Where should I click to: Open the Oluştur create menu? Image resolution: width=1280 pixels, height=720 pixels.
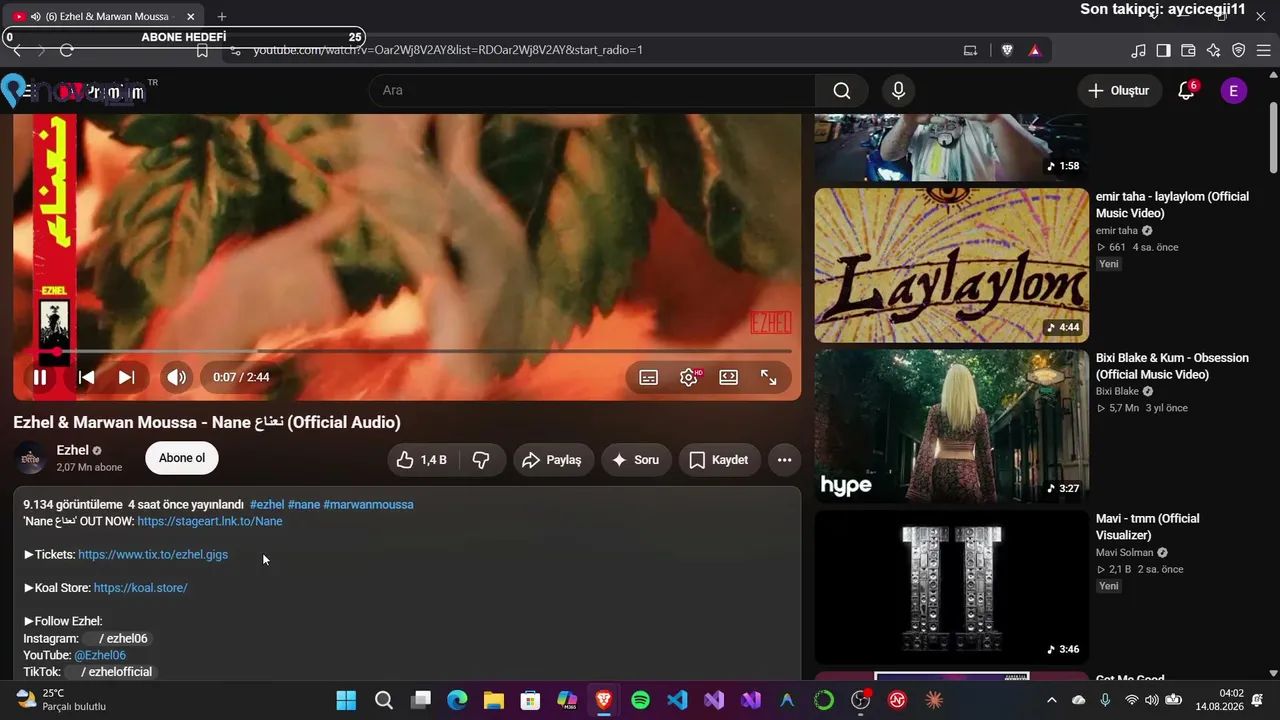click(x=1120, y=90)
